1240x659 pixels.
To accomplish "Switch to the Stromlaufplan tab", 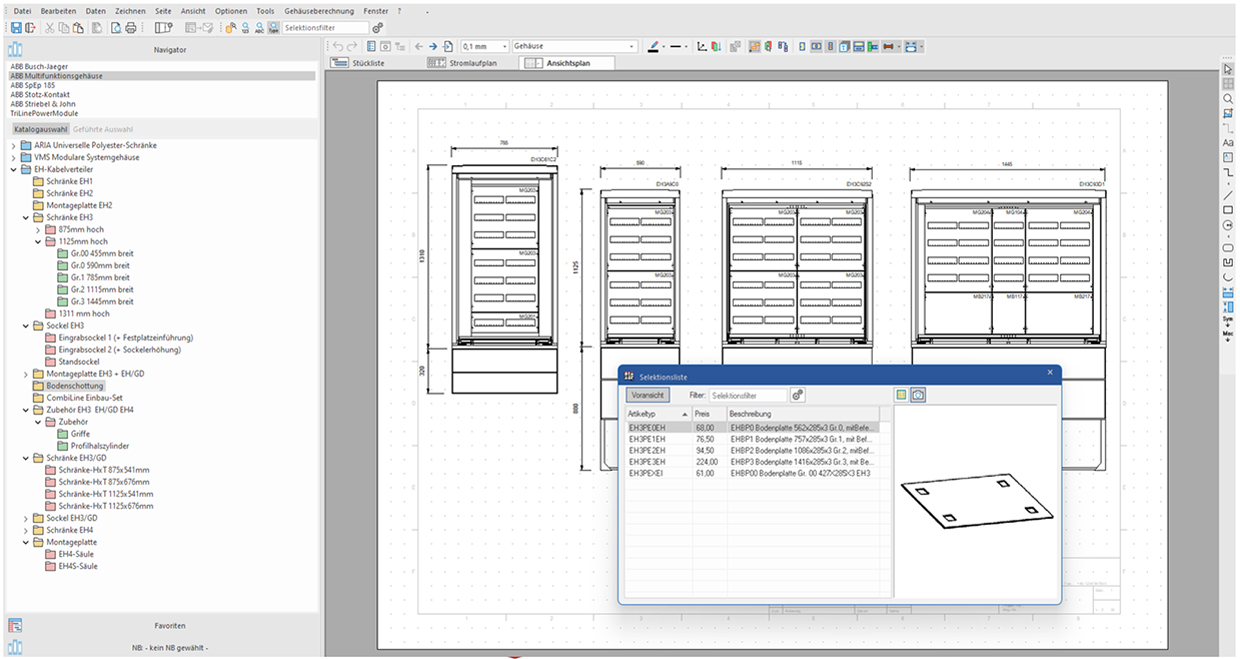I will 470,63.
